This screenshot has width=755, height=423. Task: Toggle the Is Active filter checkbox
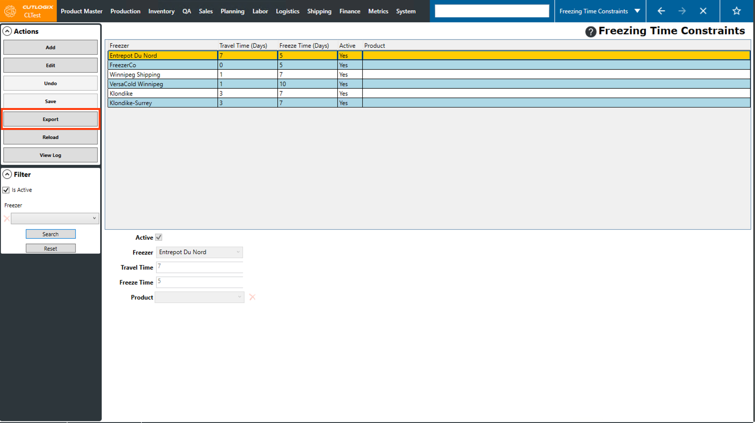(6, 190)
